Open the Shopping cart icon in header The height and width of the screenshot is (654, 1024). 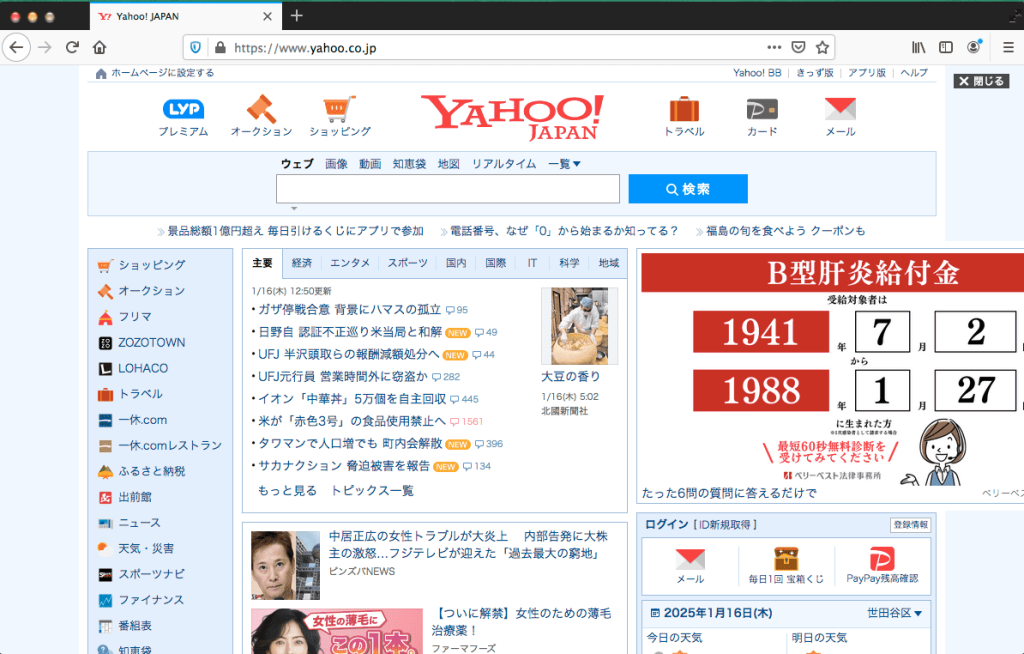(x=340, y=109)
